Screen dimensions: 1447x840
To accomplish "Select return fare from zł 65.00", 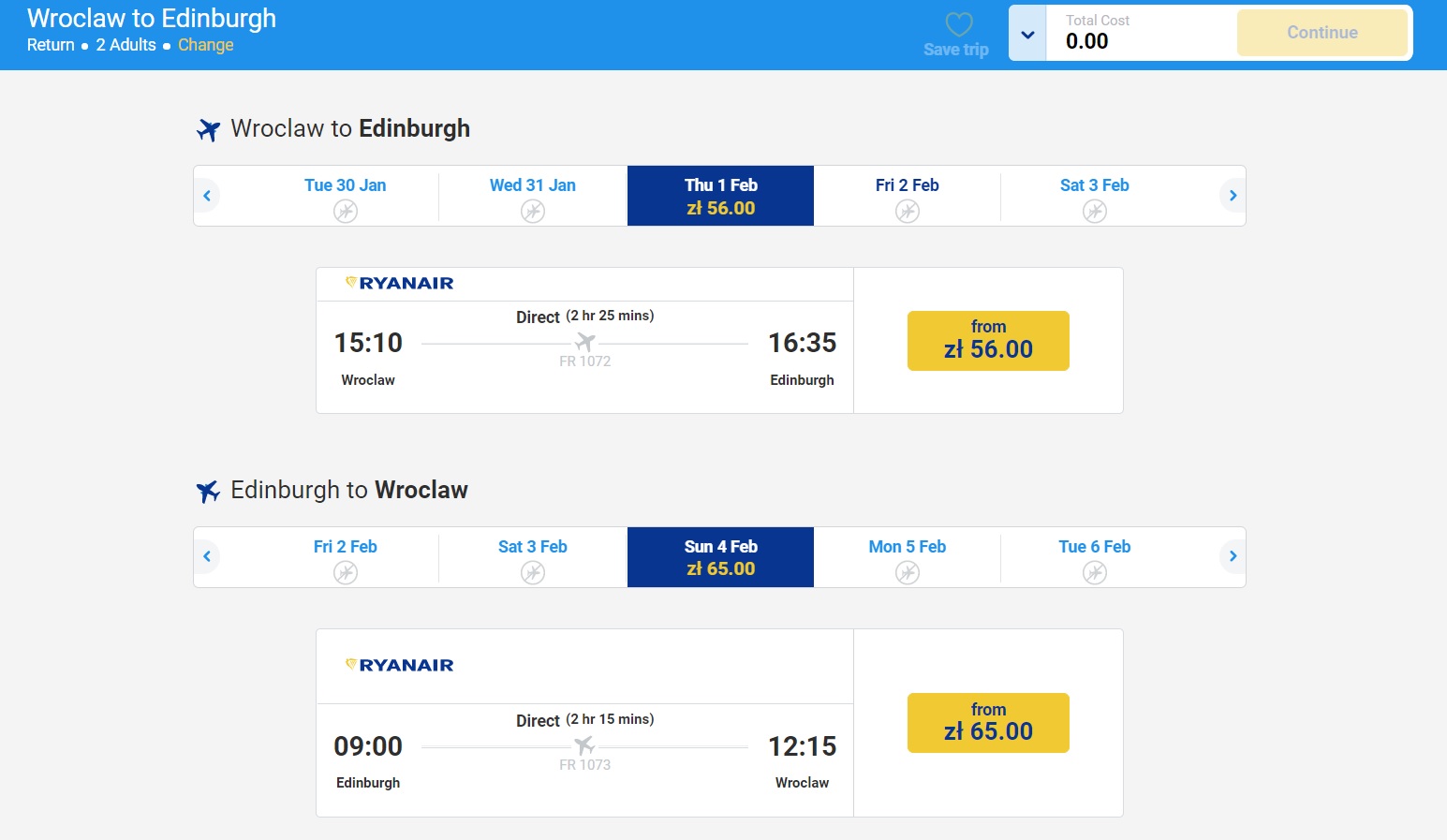I will (x=988, y=723).
